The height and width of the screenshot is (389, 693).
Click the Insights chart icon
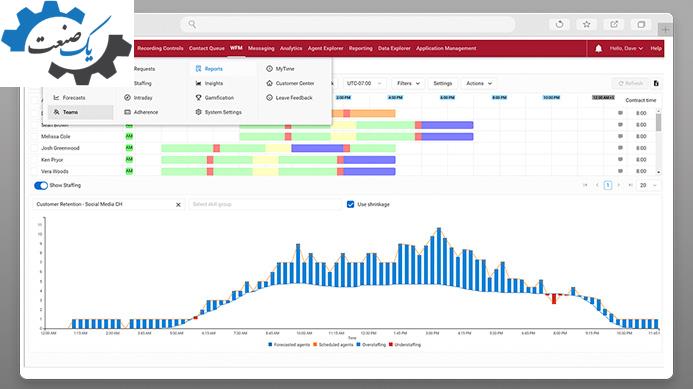point(198,83)
